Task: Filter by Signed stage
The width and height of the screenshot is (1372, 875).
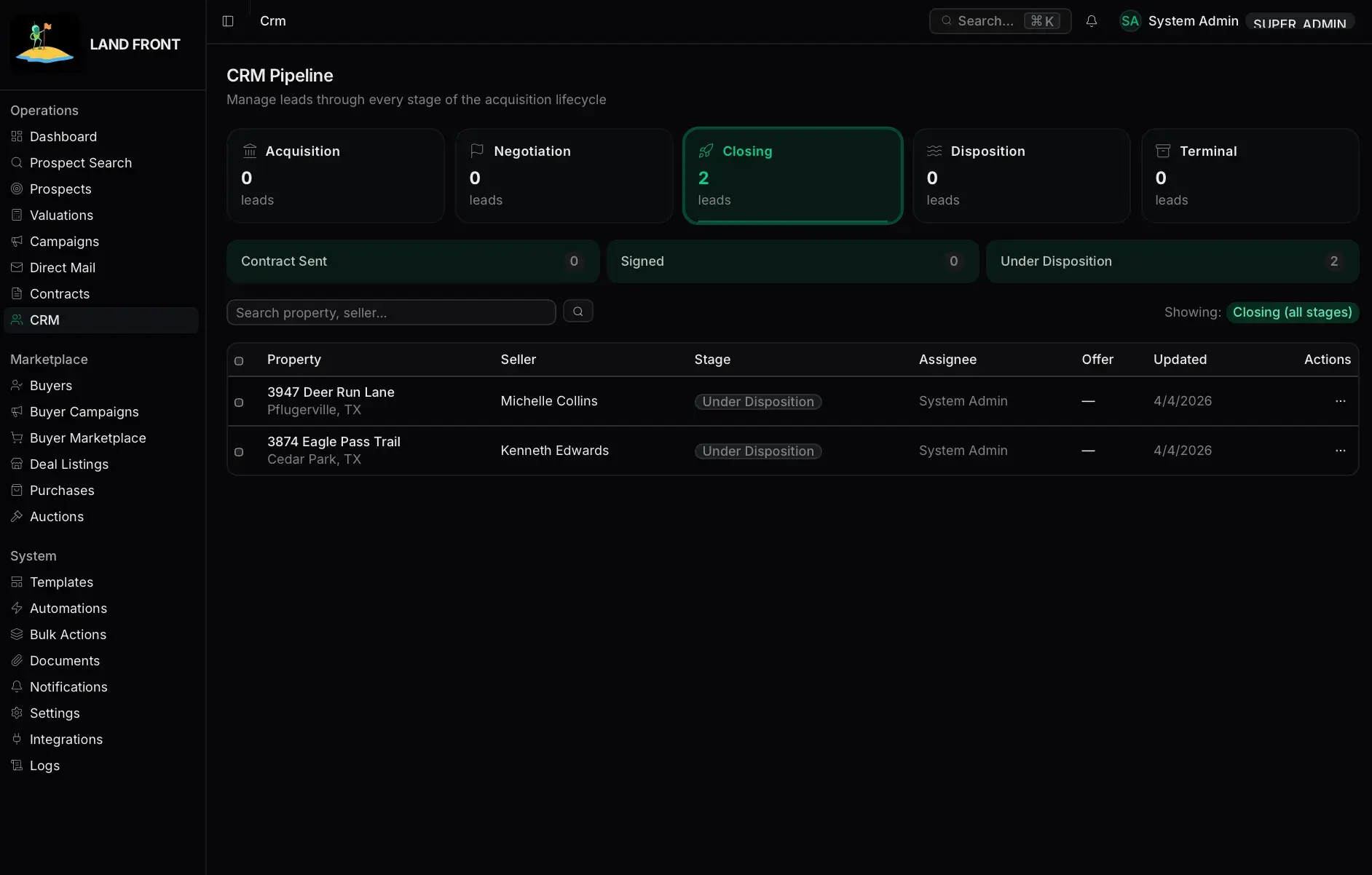Action: (x=792, y=261)
